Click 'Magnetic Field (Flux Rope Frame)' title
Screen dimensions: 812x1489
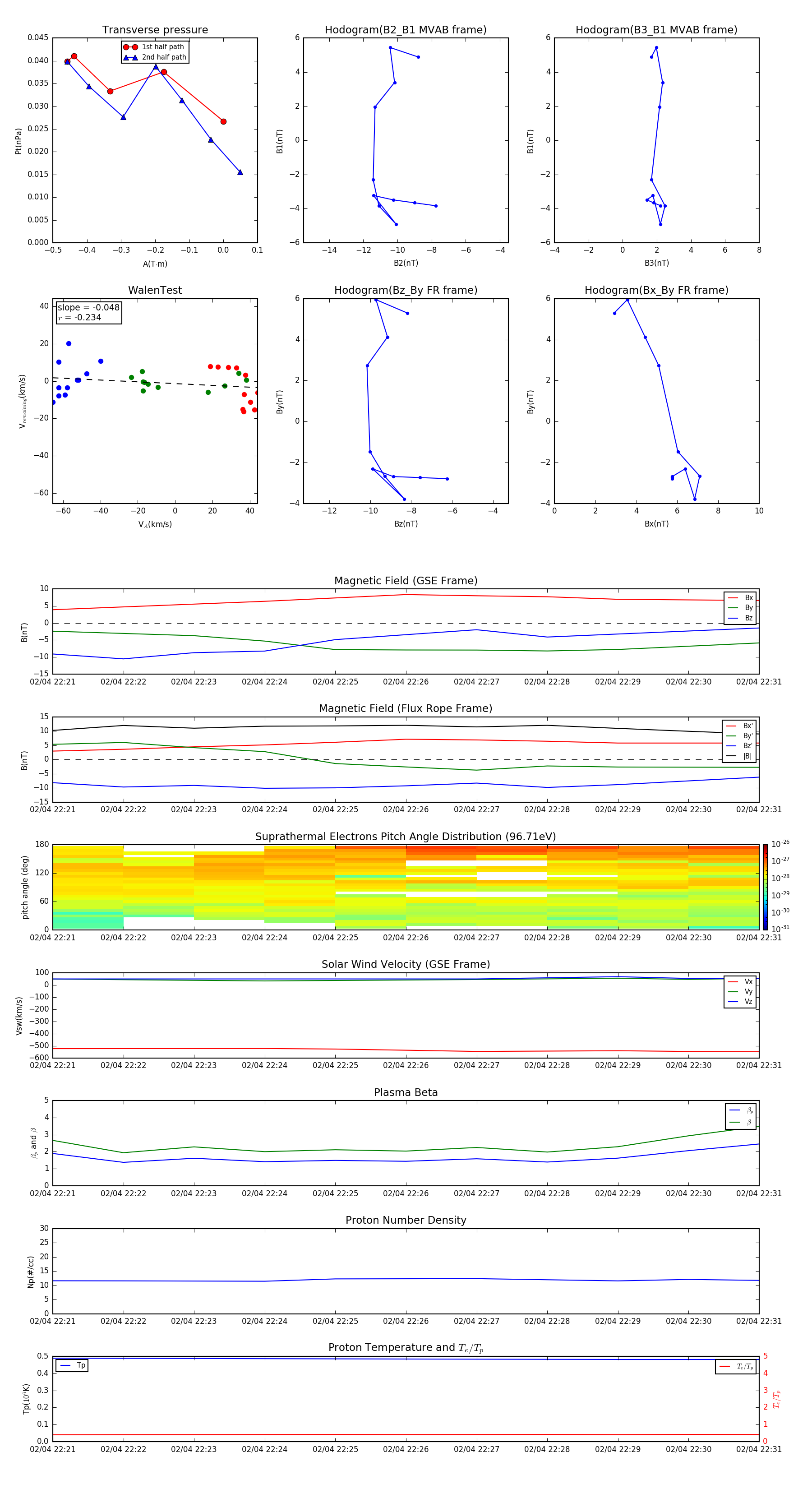(406, 709)
